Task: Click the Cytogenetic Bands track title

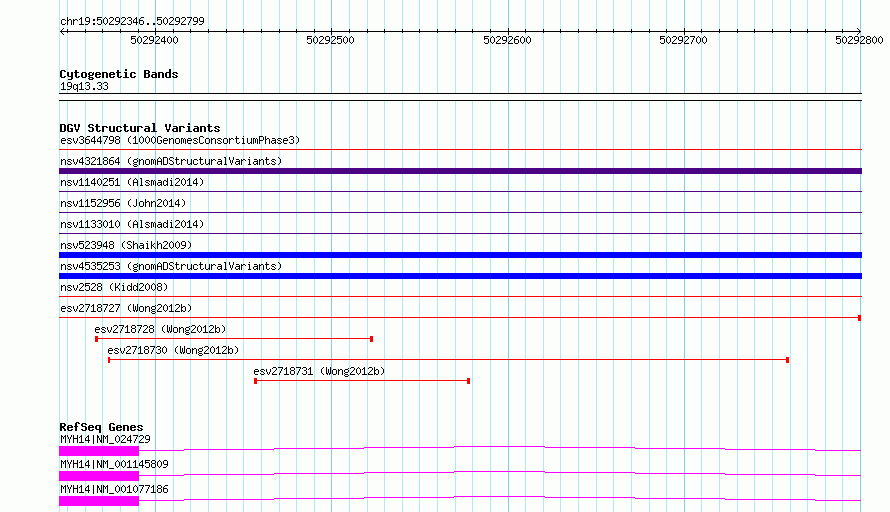Action: point(119,74)
